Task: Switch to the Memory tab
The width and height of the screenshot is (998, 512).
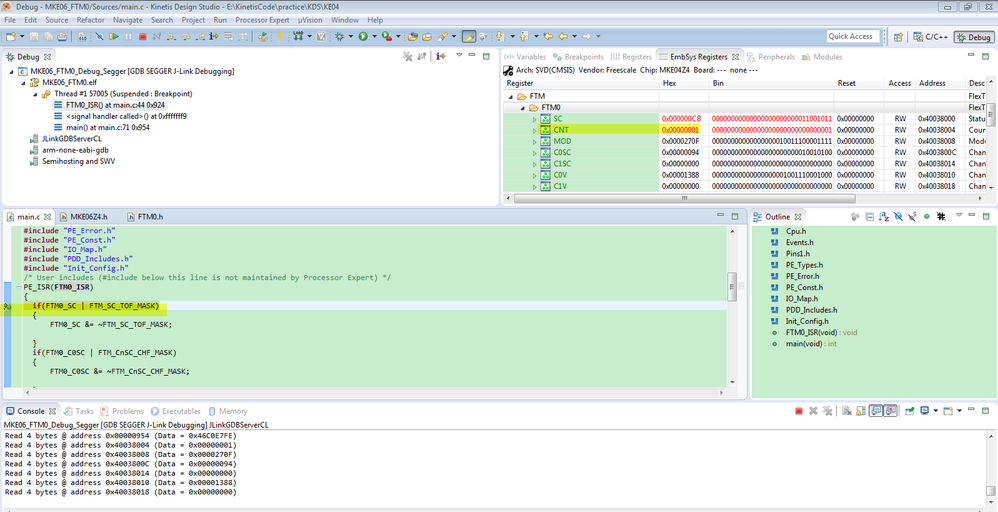Action: pos(228,411)
